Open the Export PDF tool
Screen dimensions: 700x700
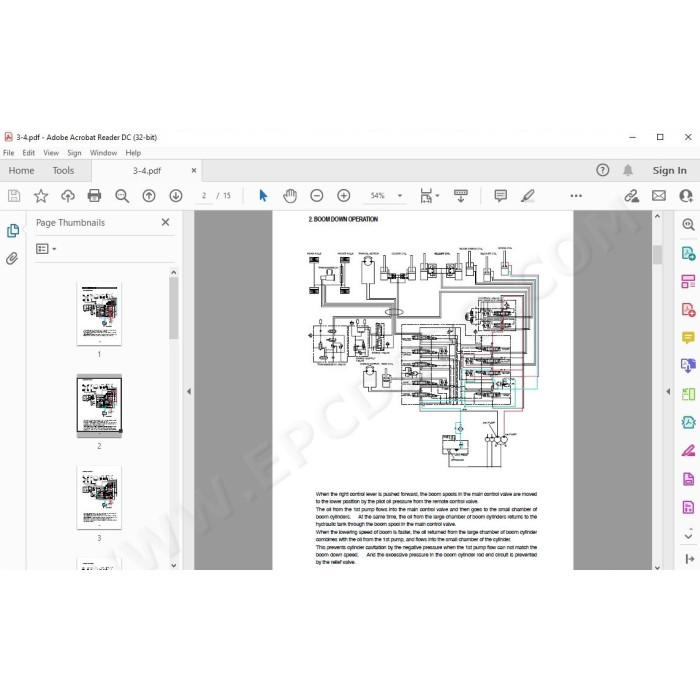click(x=688, y=254)
